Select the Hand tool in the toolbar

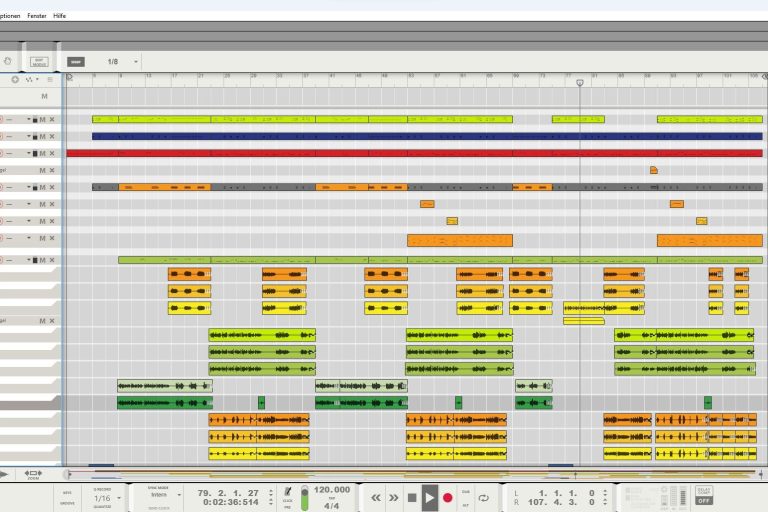(x=7, y=61)
